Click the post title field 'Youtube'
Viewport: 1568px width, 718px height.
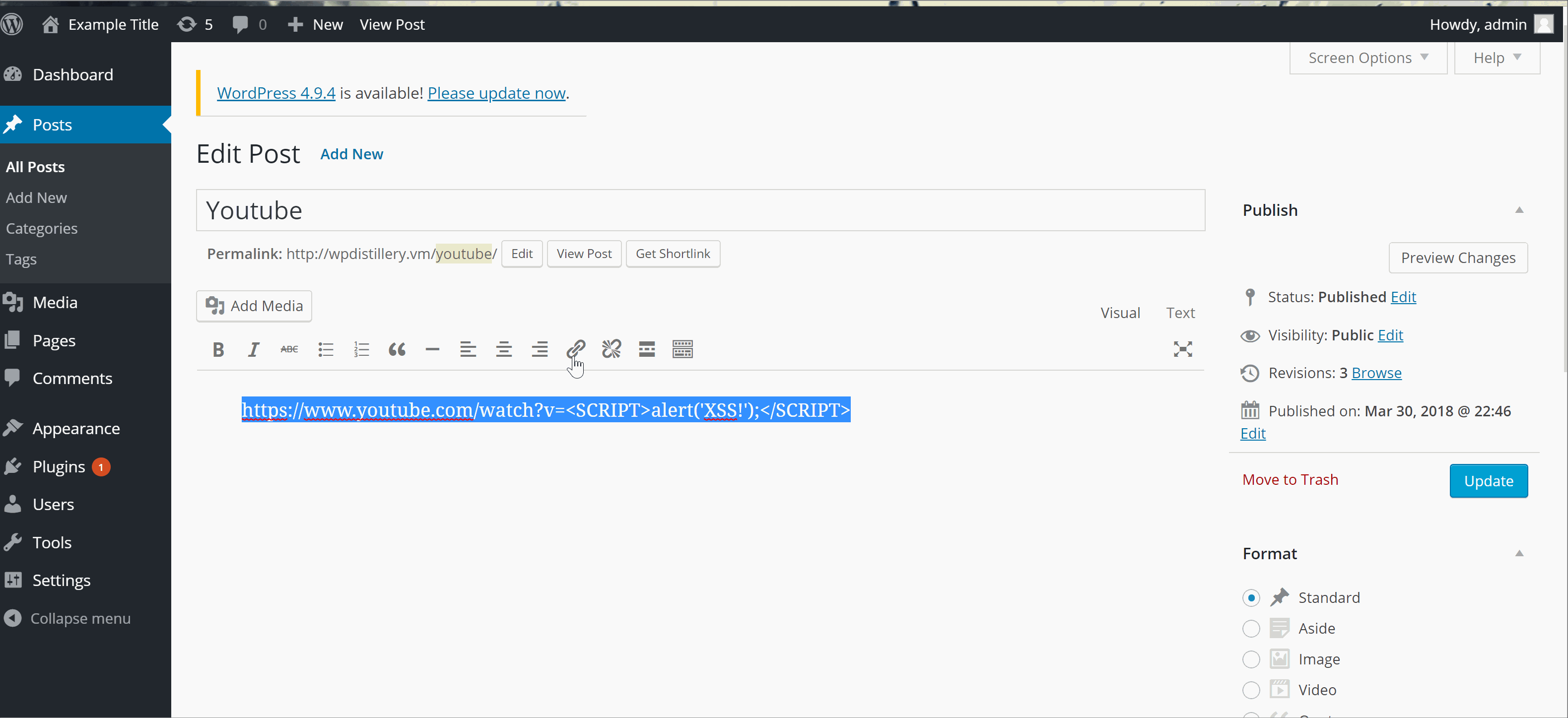700,210
